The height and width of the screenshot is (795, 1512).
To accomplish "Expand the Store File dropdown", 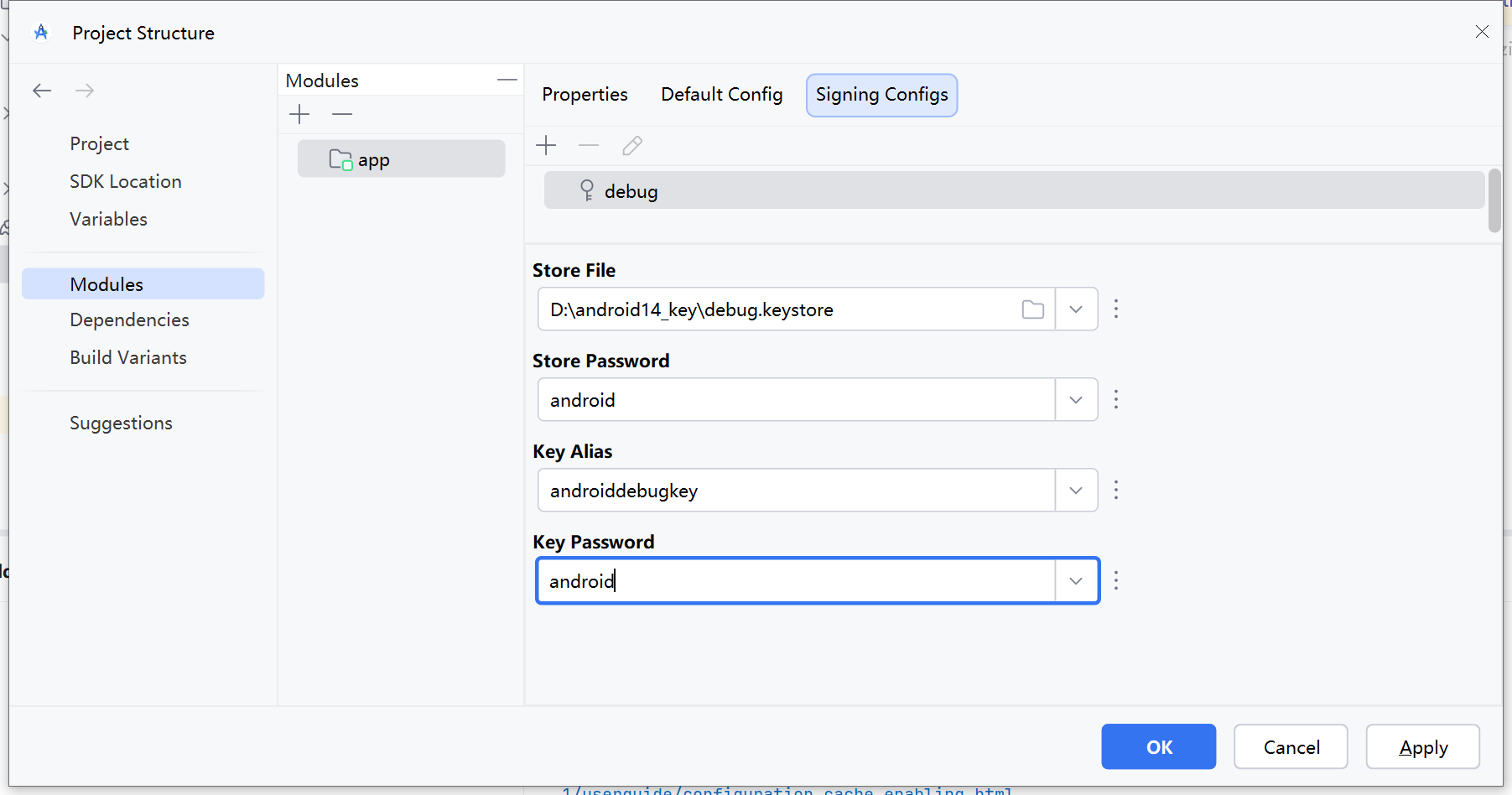I will pos(1076,309).
